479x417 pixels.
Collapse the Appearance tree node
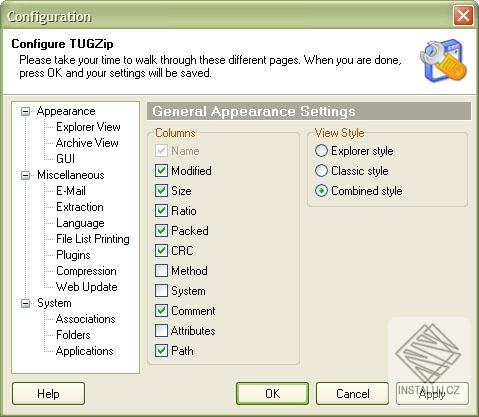[x=25, y=111]
